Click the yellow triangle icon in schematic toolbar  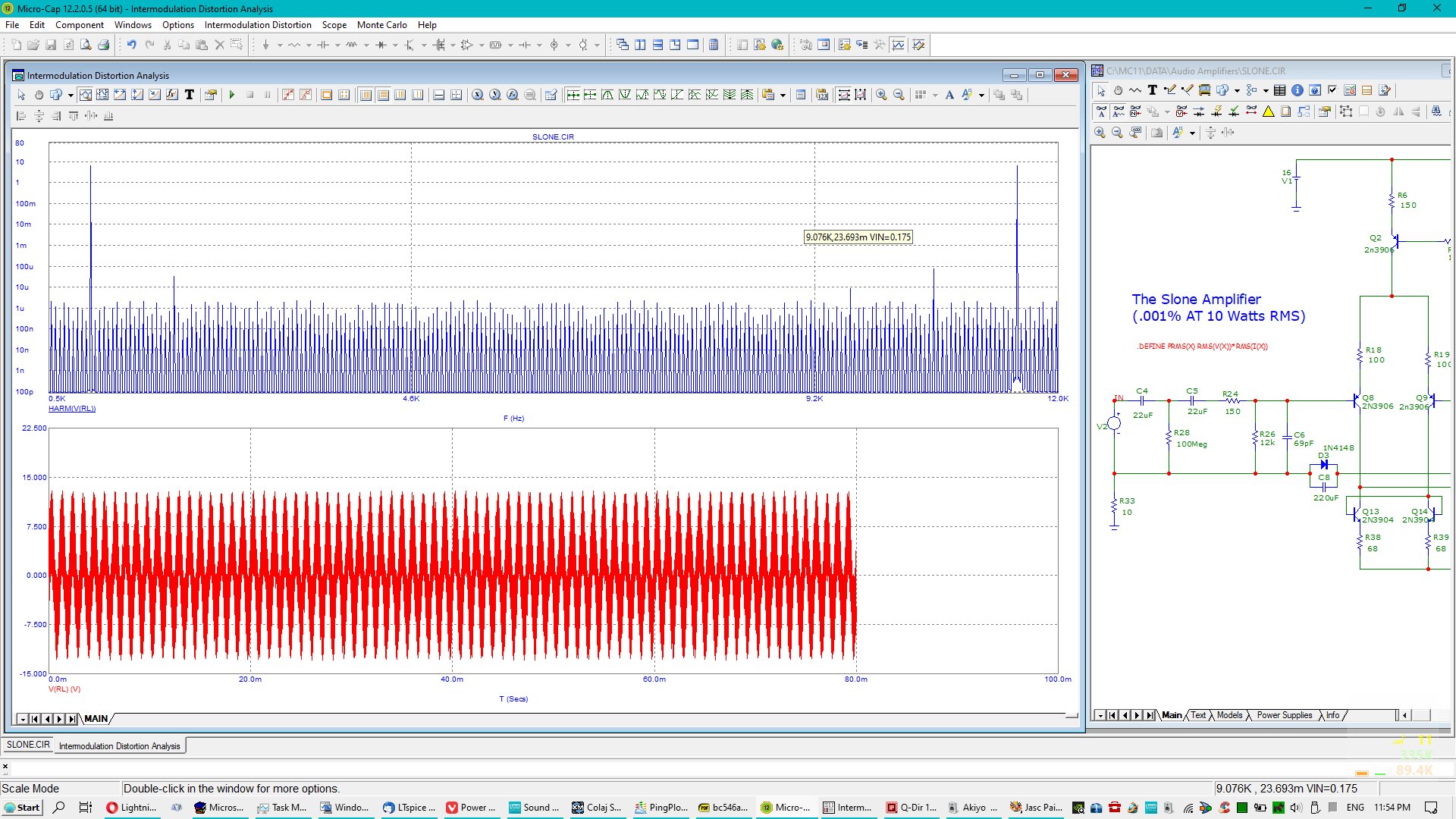pos(1268,111)
